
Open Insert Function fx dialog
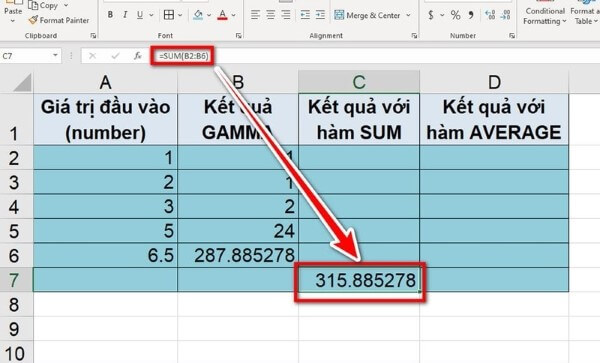138,56
